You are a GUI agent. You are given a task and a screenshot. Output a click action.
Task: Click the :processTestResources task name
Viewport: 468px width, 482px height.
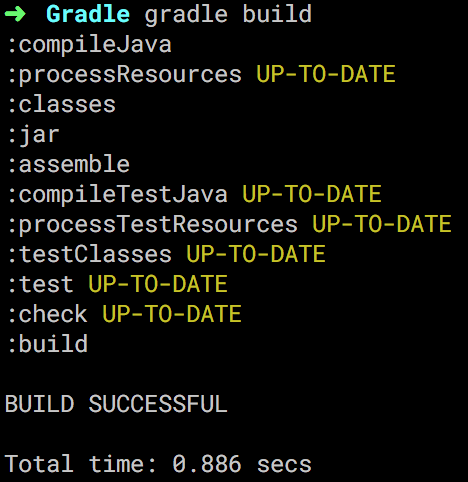153,224
